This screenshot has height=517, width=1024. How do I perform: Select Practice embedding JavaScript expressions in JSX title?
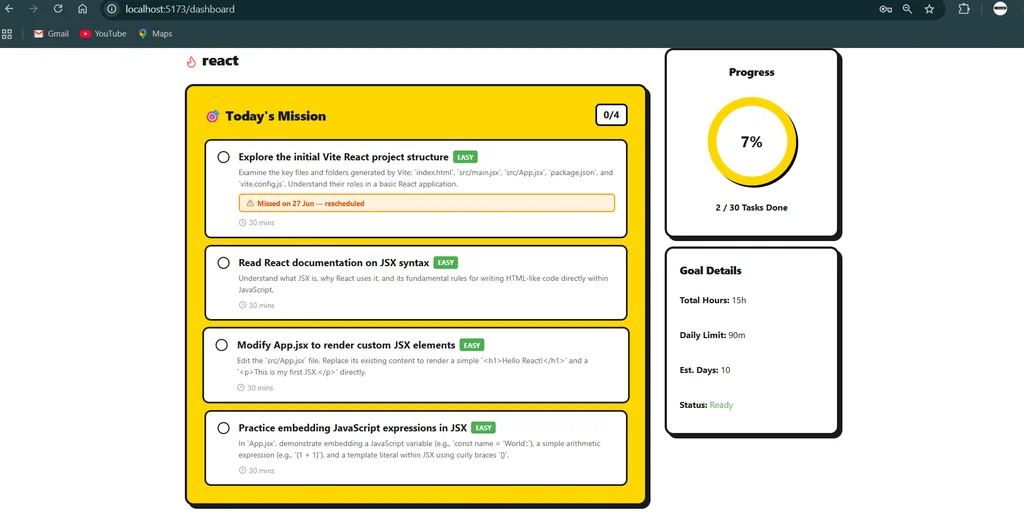pos(353,428)
